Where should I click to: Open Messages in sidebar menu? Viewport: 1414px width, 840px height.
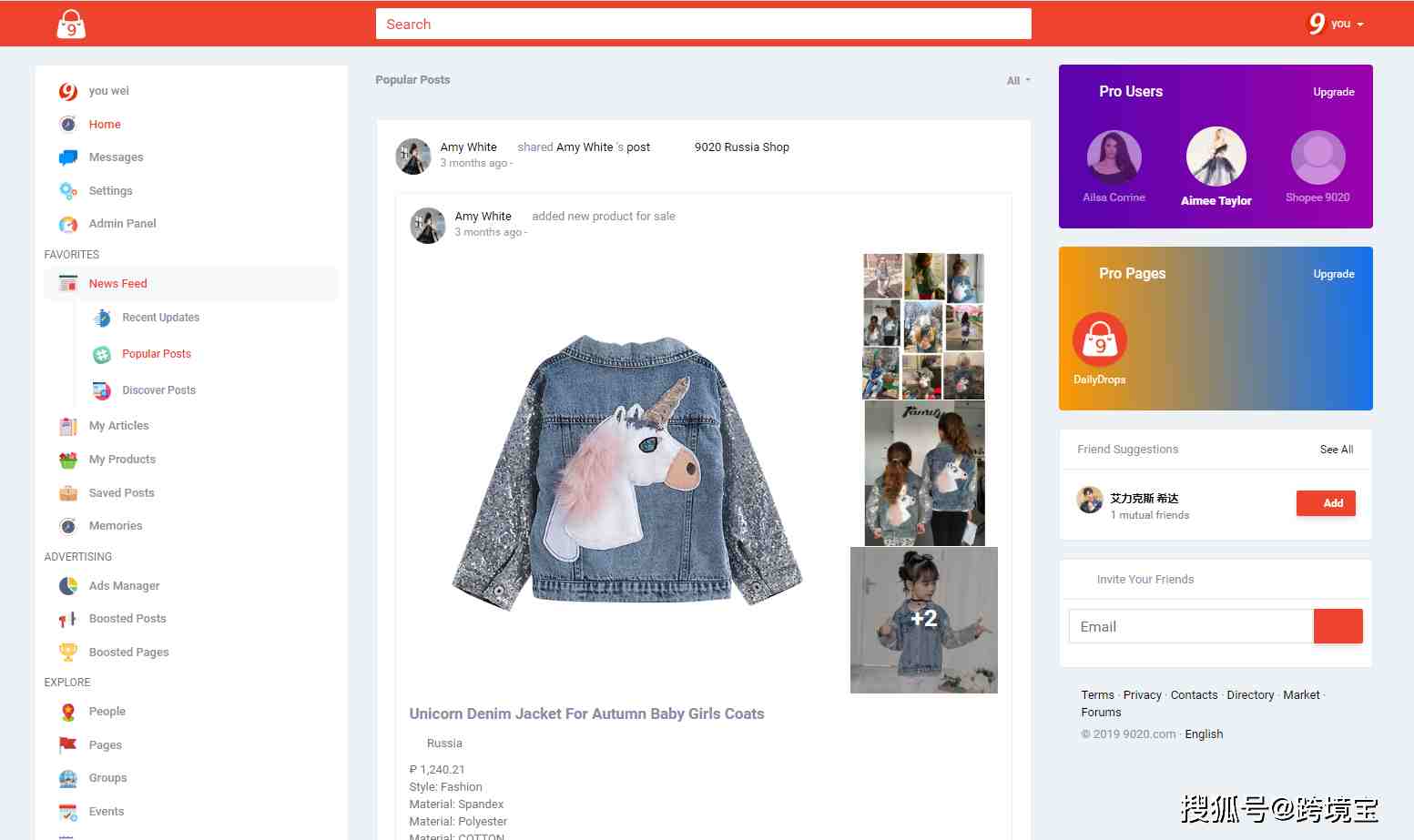tap(117, 157)
